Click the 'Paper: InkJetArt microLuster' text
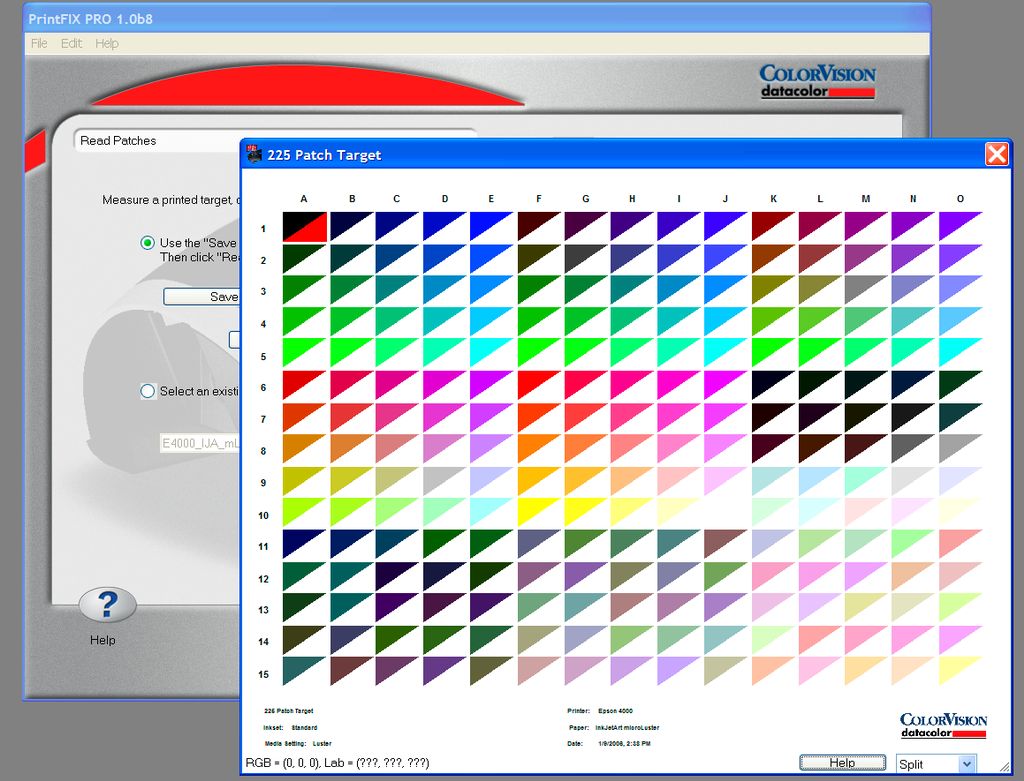Image resolution: width=1024 pixels, height=781 pixels. [x=615, y=727]
